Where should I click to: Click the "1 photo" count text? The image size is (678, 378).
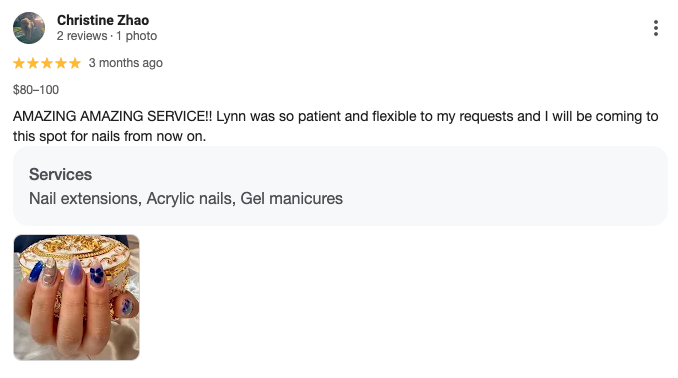[x=136, y=36]
